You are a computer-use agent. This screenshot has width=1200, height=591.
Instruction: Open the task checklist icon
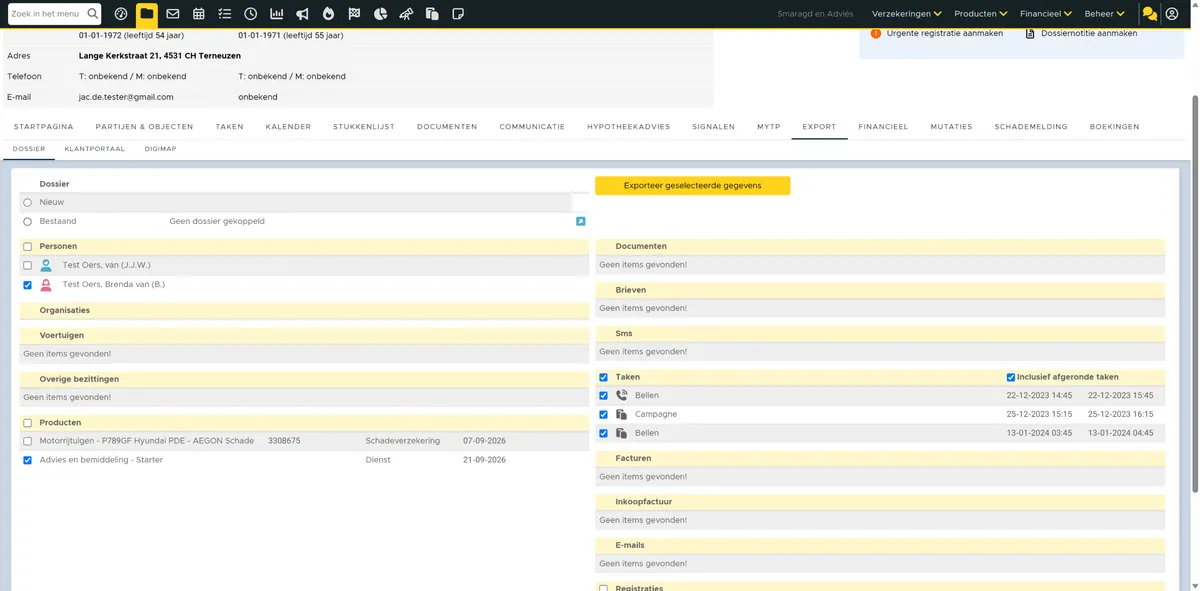225,14
